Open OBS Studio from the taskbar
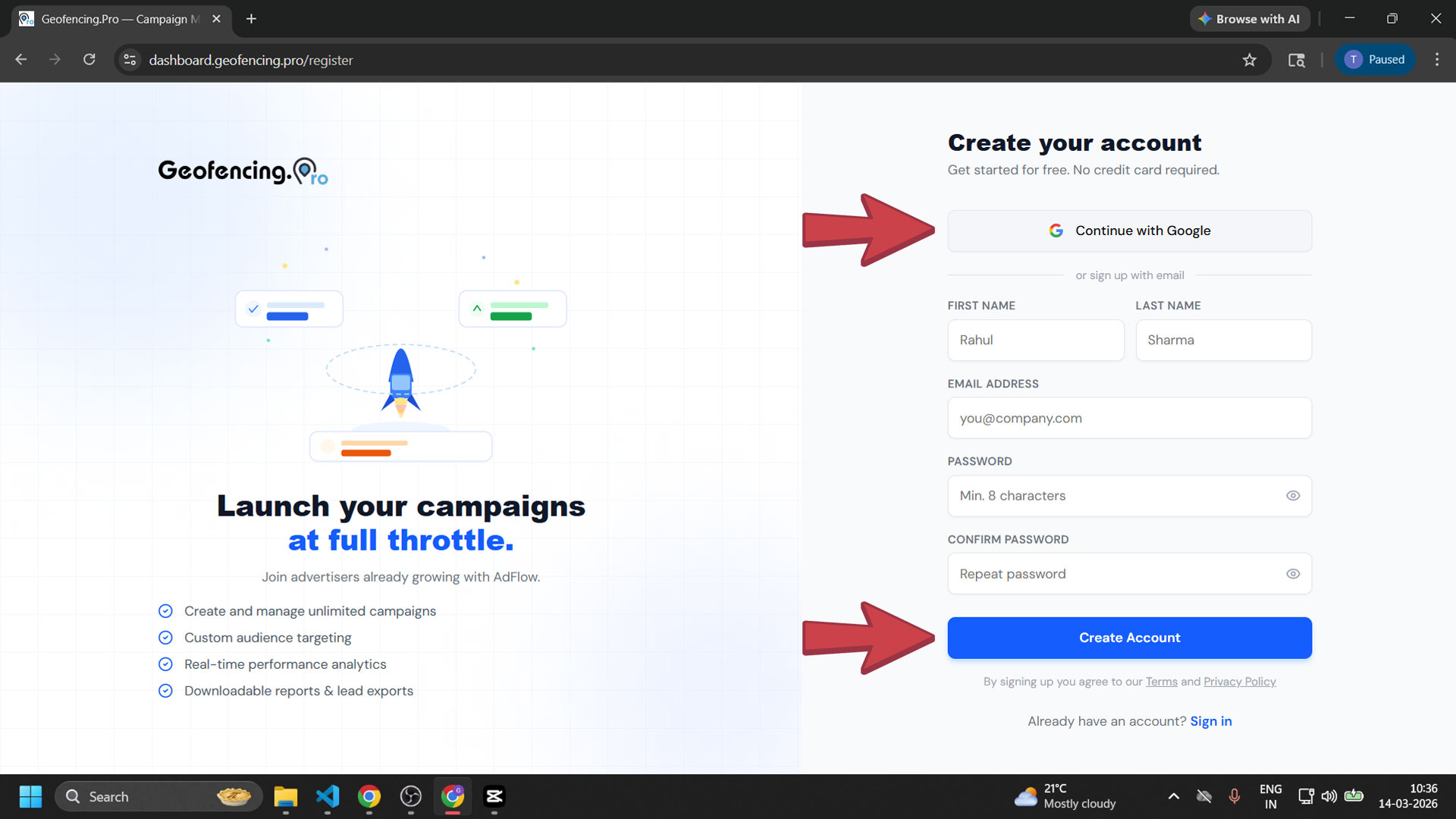 tap(411, 797)
